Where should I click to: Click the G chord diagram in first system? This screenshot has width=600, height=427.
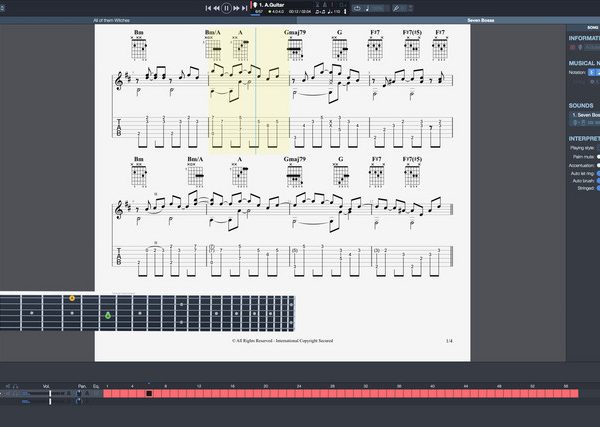pyautogui.click(x=339, y=49)
